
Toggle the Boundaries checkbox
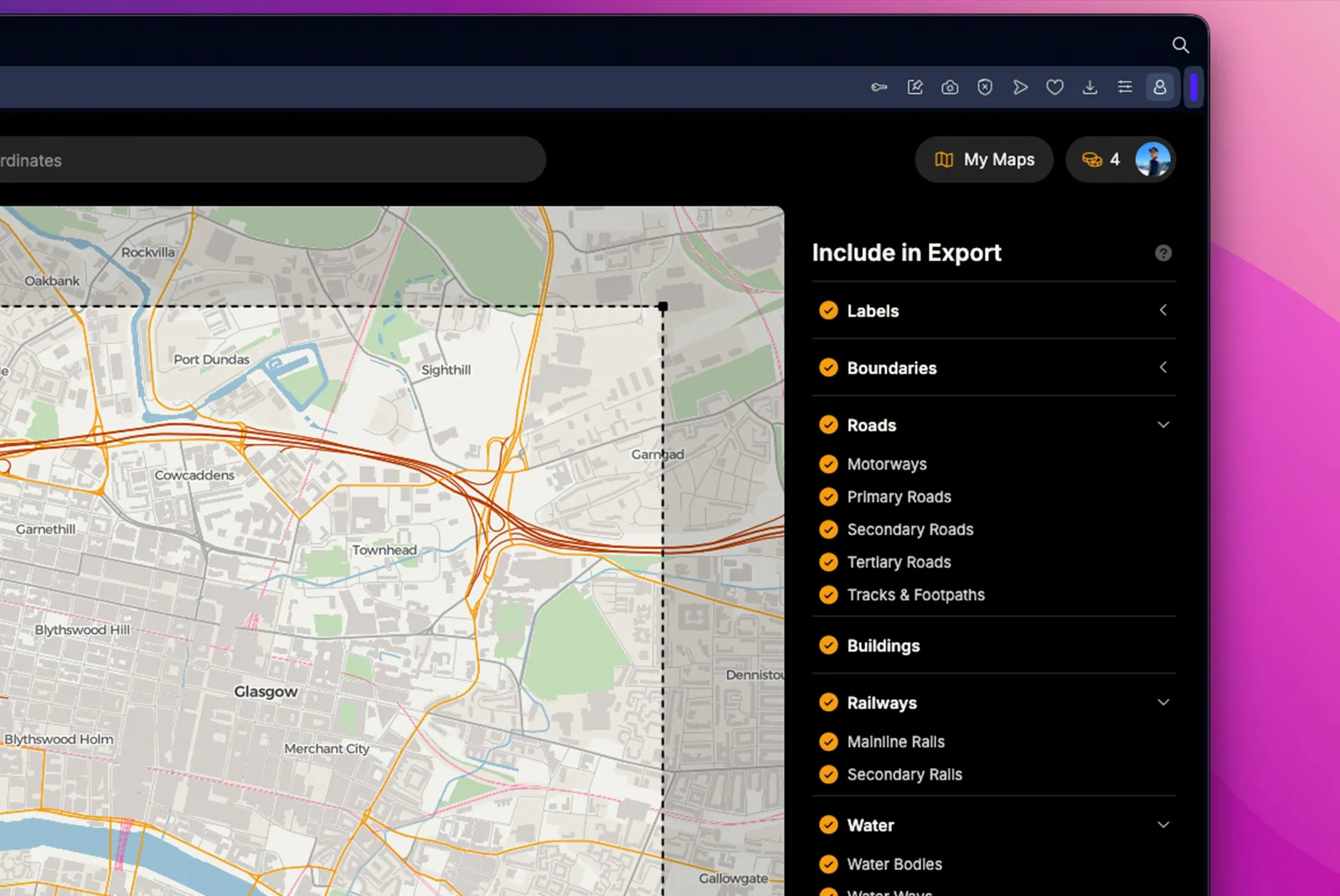point(828,368)
